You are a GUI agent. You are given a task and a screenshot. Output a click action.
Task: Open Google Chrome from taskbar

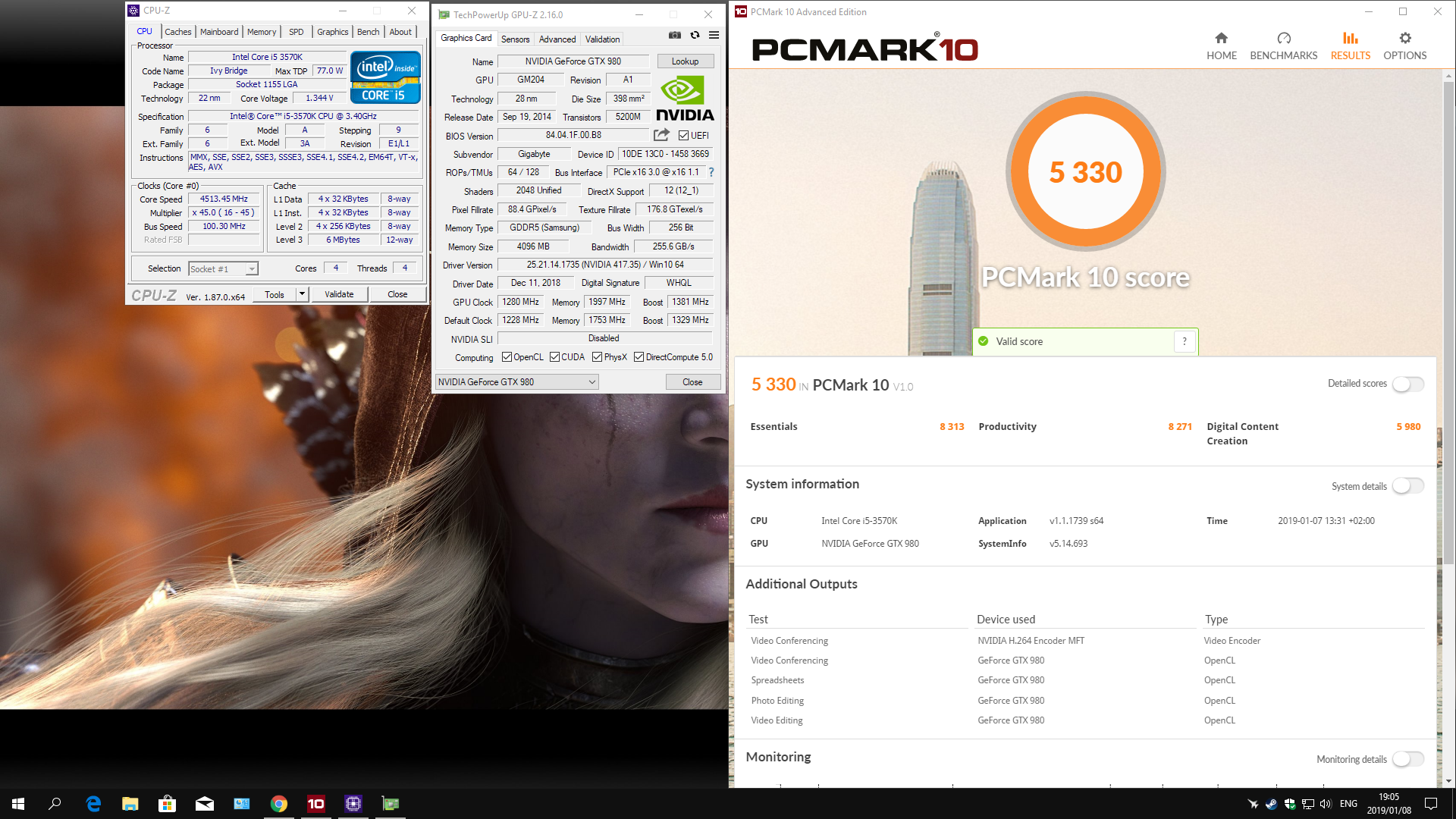pyautogui.click(x=279, y=804)
